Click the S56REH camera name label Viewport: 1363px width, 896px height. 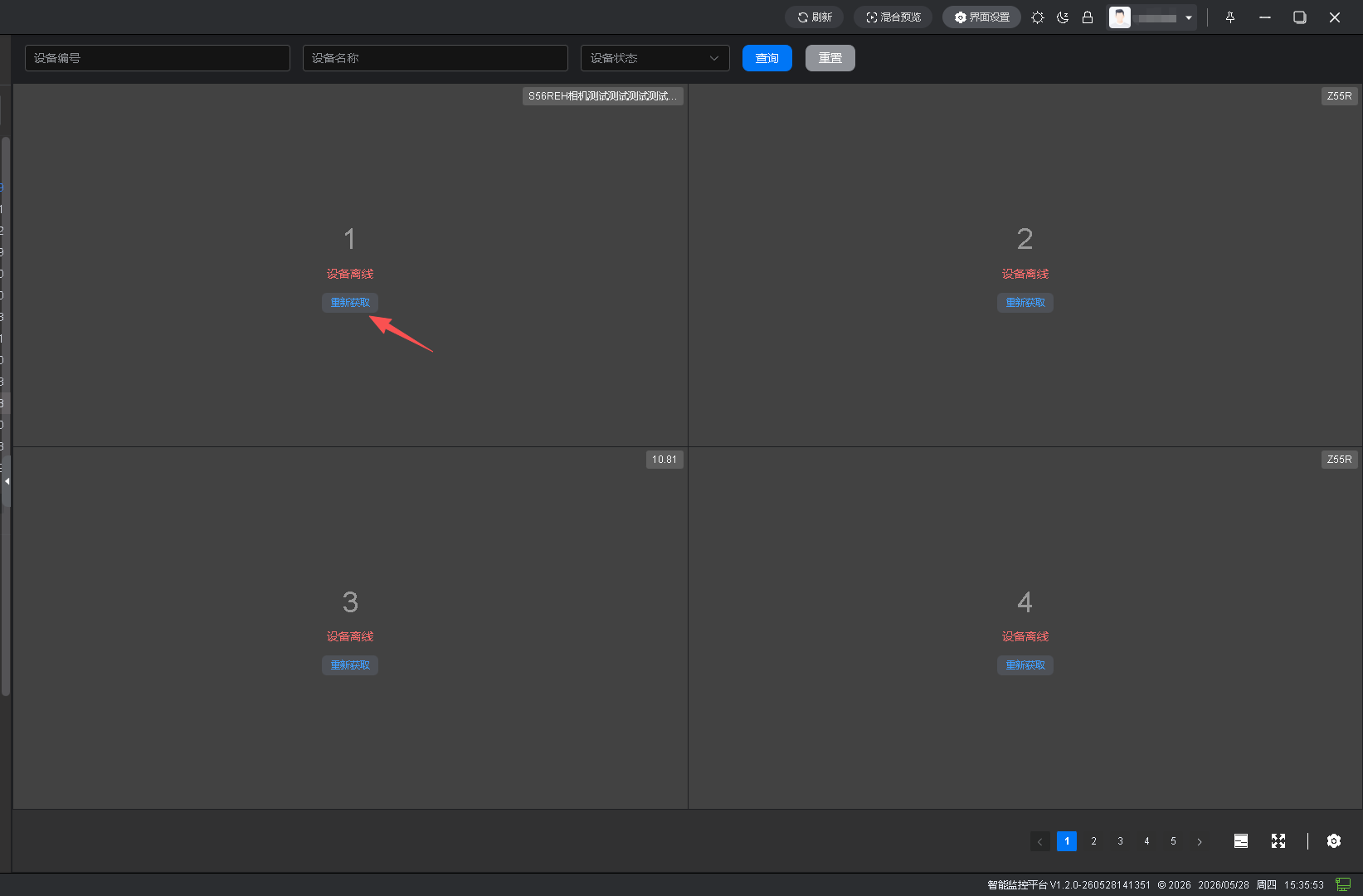603,96
